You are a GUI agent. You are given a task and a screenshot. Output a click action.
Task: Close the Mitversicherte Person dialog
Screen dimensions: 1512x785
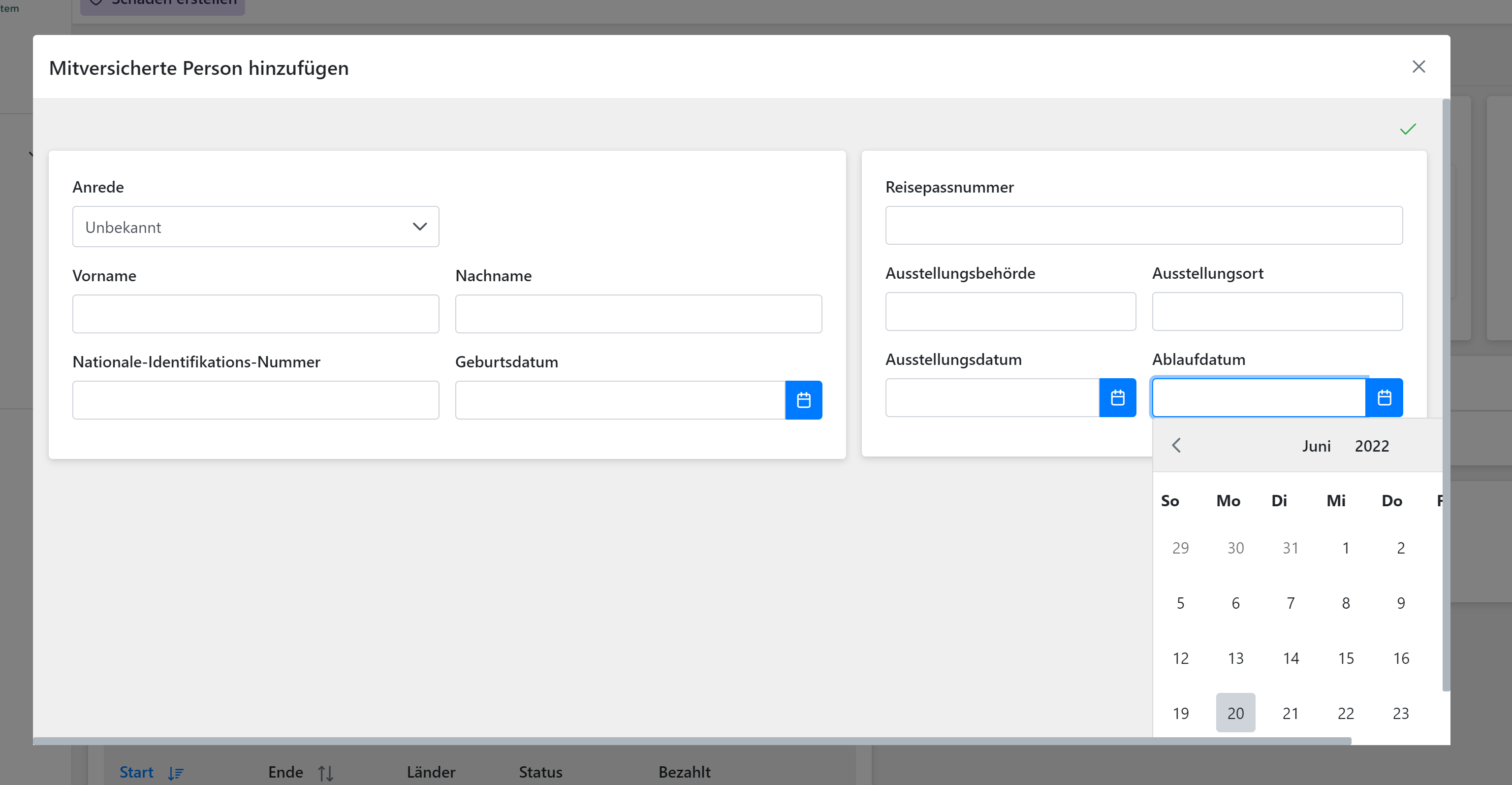tap(1419, 66)
